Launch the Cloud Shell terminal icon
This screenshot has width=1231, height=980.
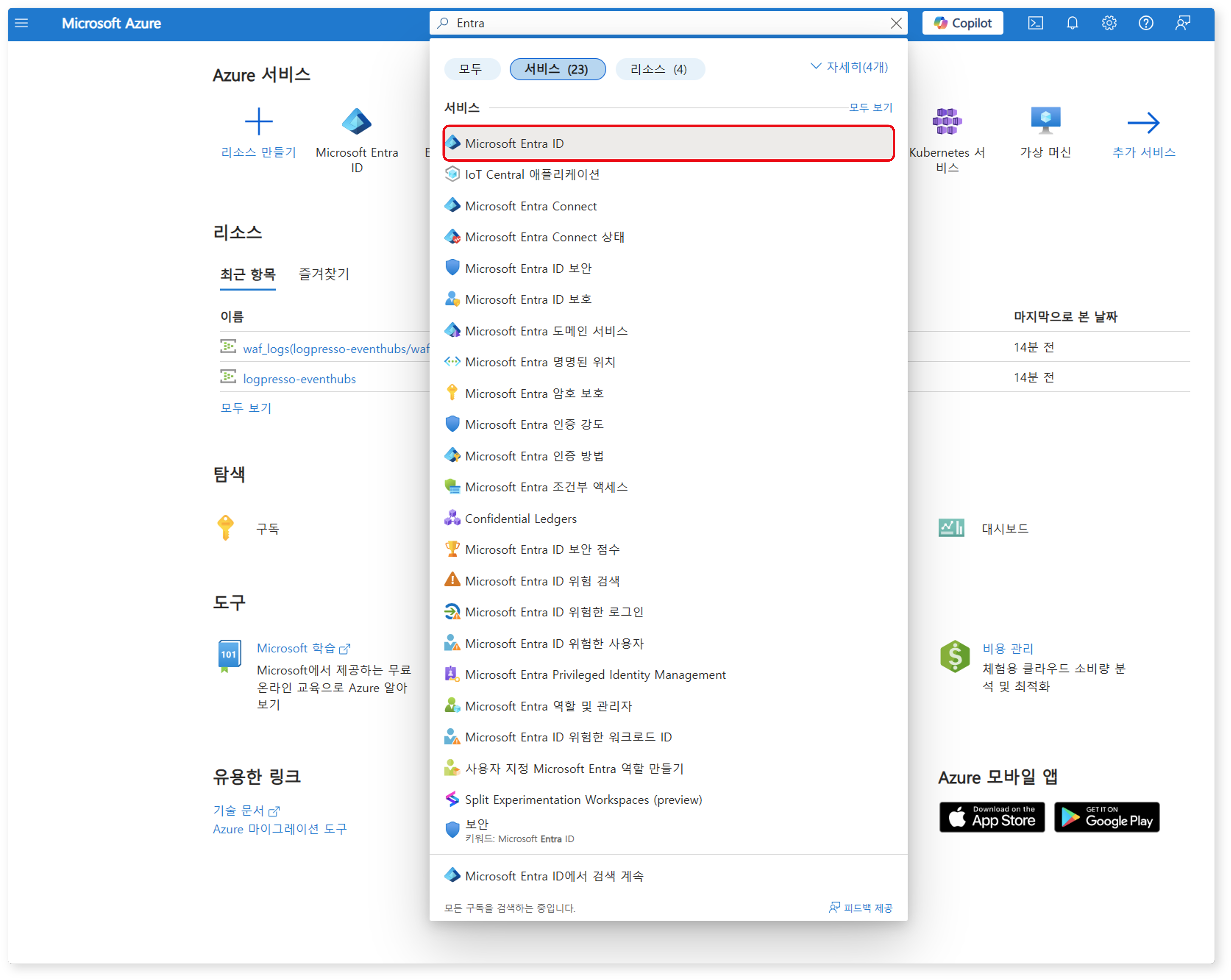(1035, 23)
